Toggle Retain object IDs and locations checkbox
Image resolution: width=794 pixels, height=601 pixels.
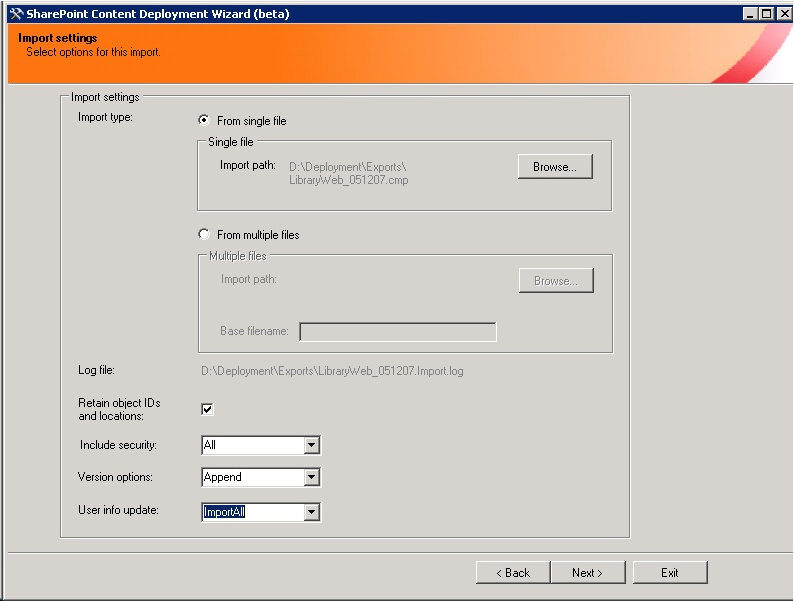tap(207, 409)
